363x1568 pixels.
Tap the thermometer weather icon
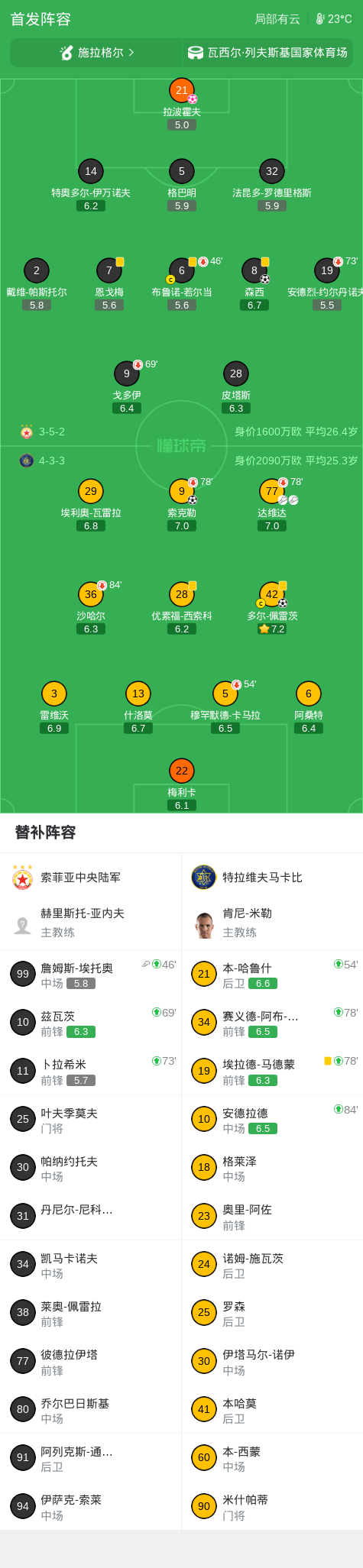coord(320,19)
